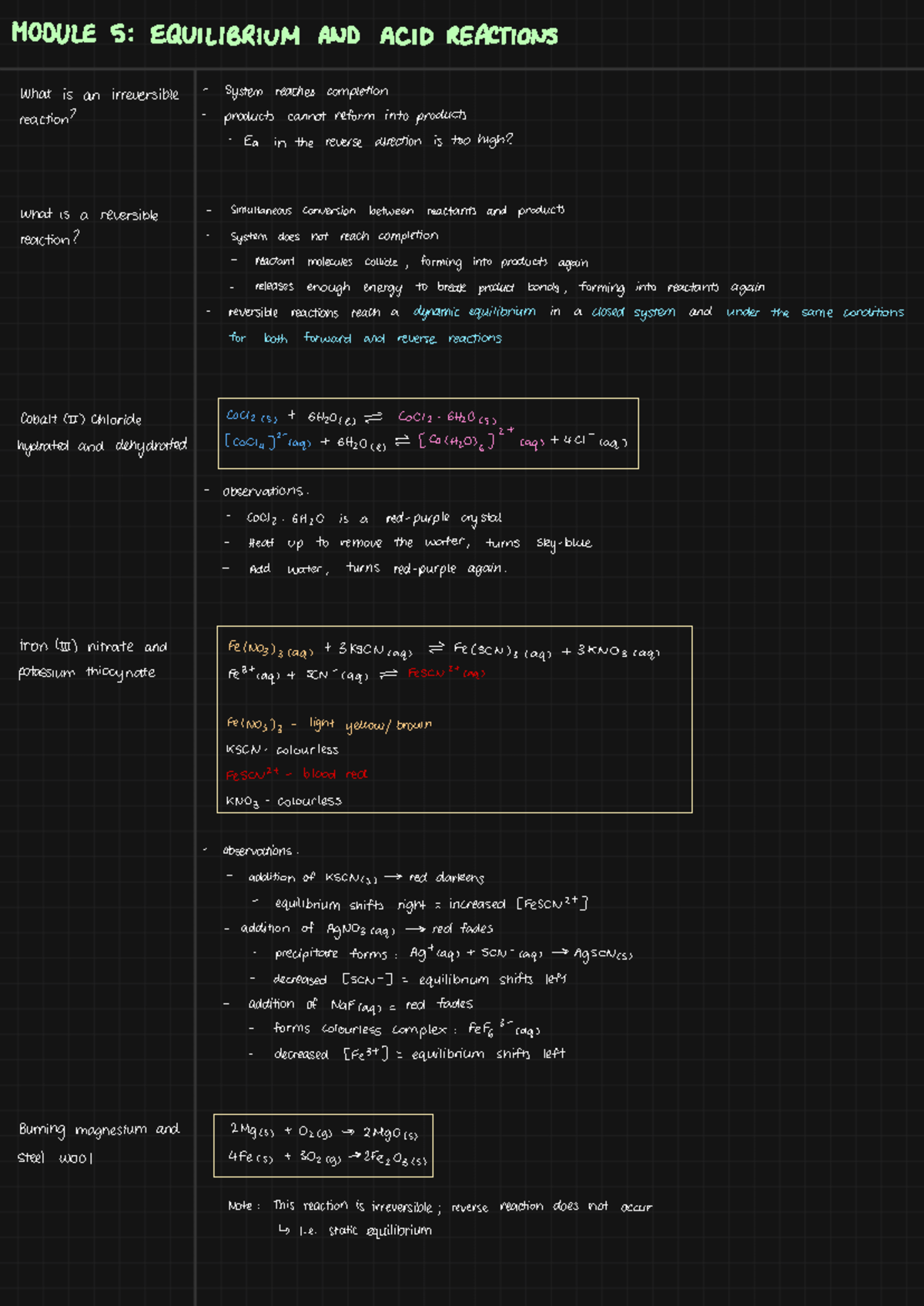The height and width of the screenshot is (1306, 924).
Task: Select the "Iron (III) nitrate and potassium thiocyanate" cue
Action: [x=92, y=659]
